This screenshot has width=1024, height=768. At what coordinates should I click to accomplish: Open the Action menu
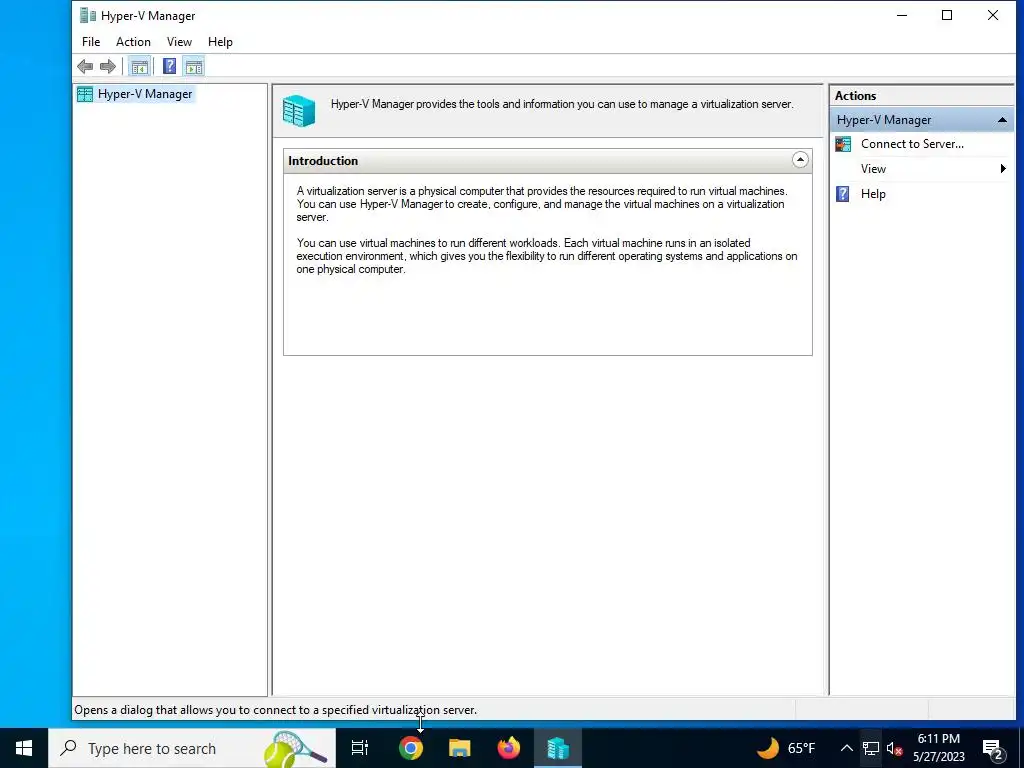[x=133, y=42]
